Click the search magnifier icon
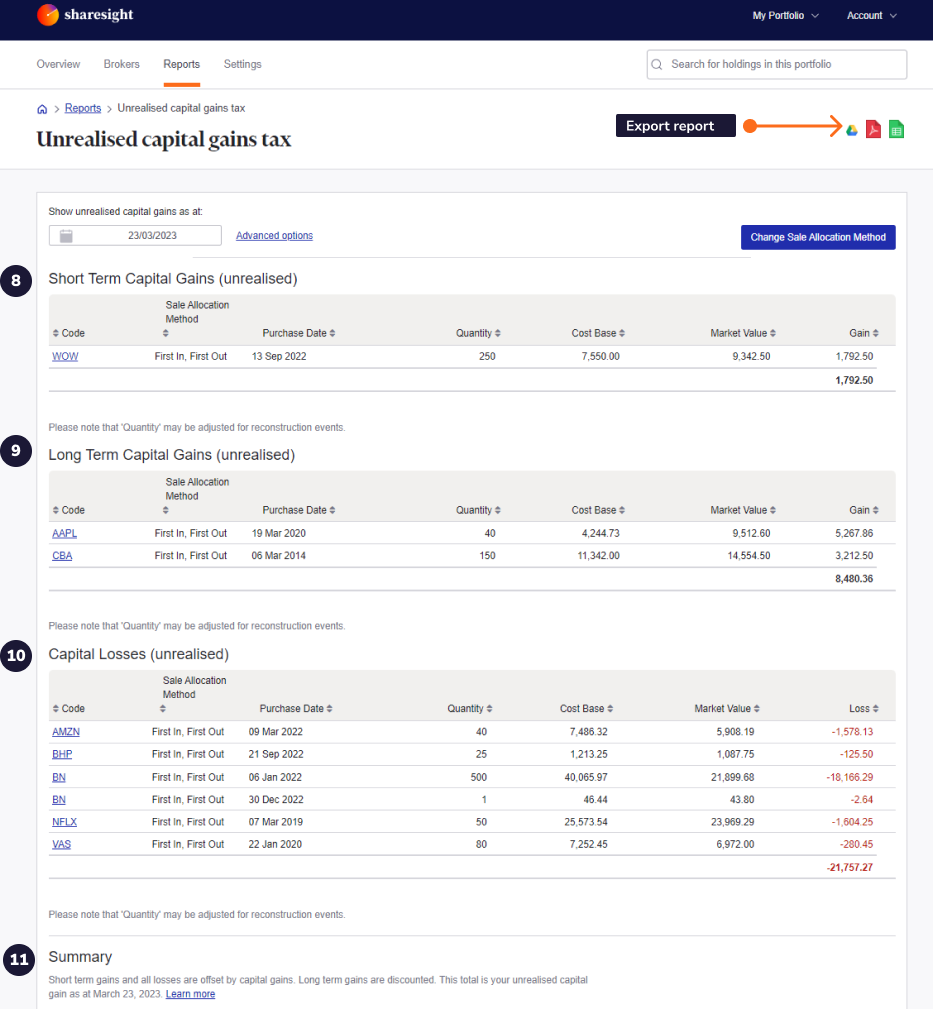The height and width of the screenshot is (1014, 933). pyautogui.click(x=657, y=65)
